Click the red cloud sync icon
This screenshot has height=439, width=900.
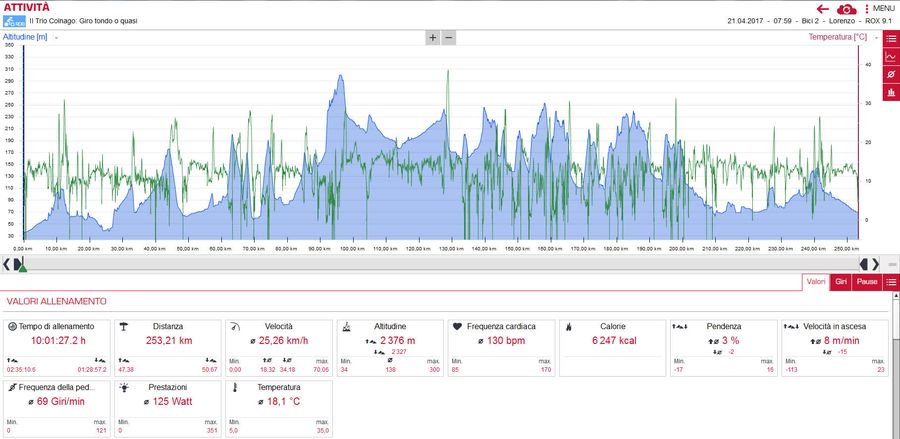coord(847,9)
